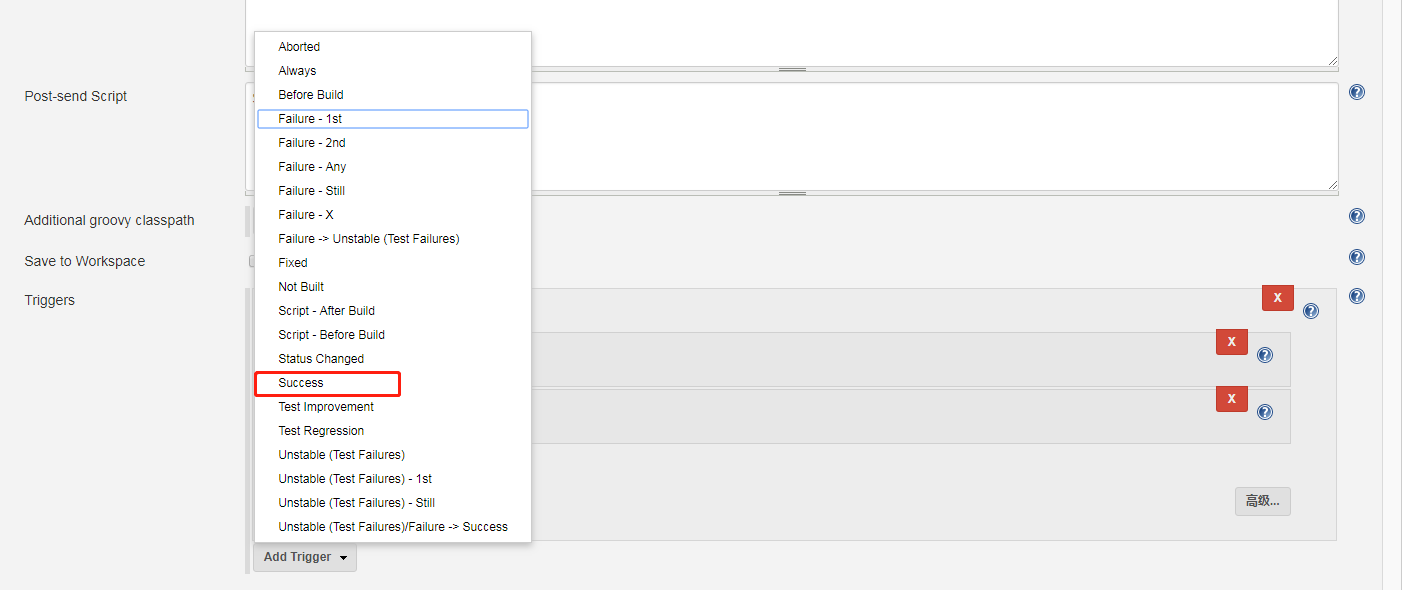Viewport: 1415px width, 590px height.
Task: Select the Success trigger option
Action: 301,383
